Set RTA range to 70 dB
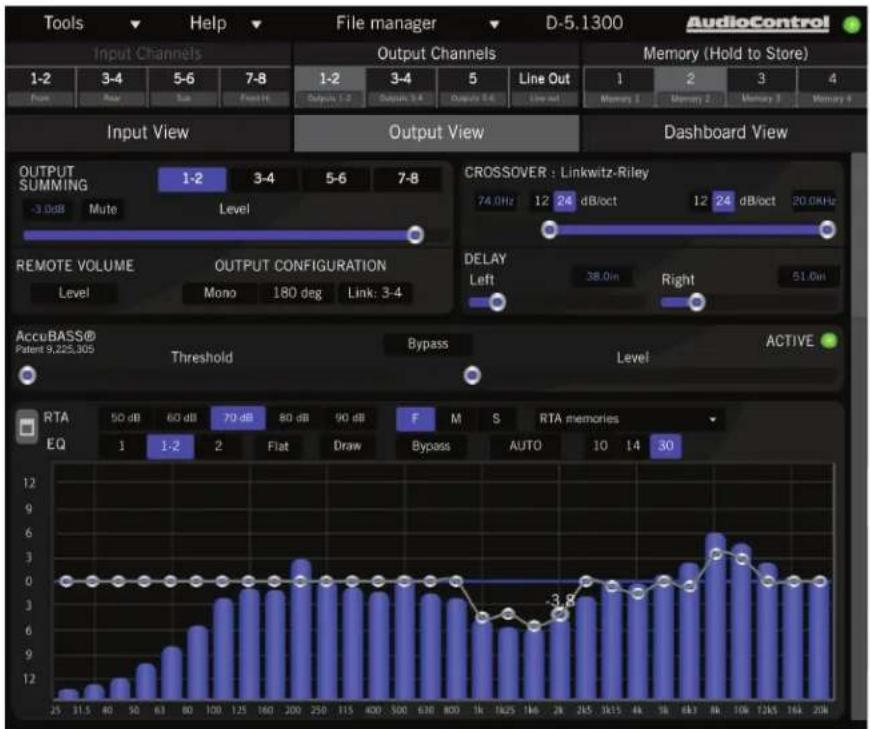 [x=238, y=418]
